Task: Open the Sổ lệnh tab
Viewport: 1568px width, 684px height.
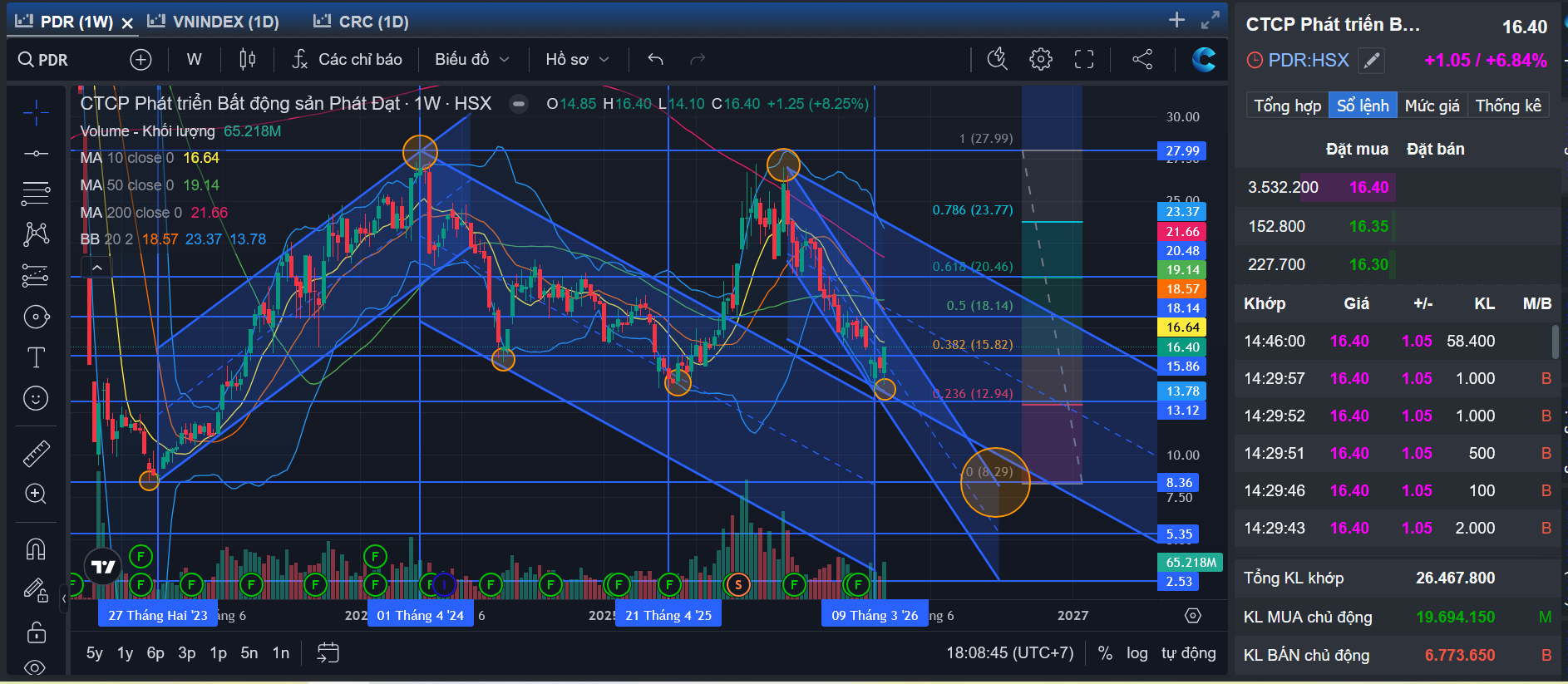Action: tap(1363, 106)
